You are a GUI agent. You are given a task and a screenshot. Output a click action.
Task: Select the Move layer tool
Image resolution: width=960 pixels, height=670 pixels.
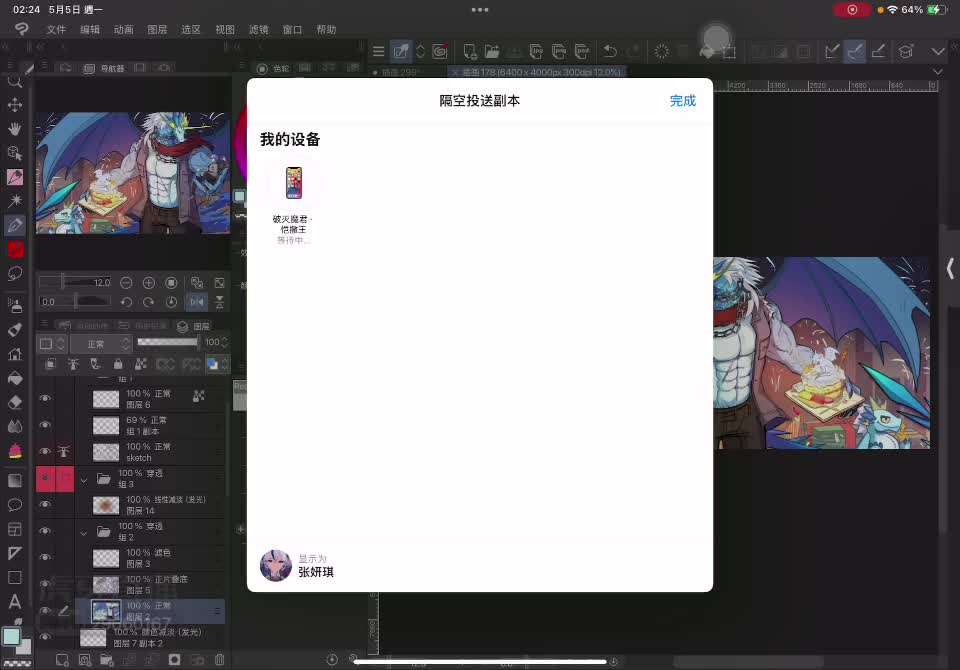click(x=15, y=105)
